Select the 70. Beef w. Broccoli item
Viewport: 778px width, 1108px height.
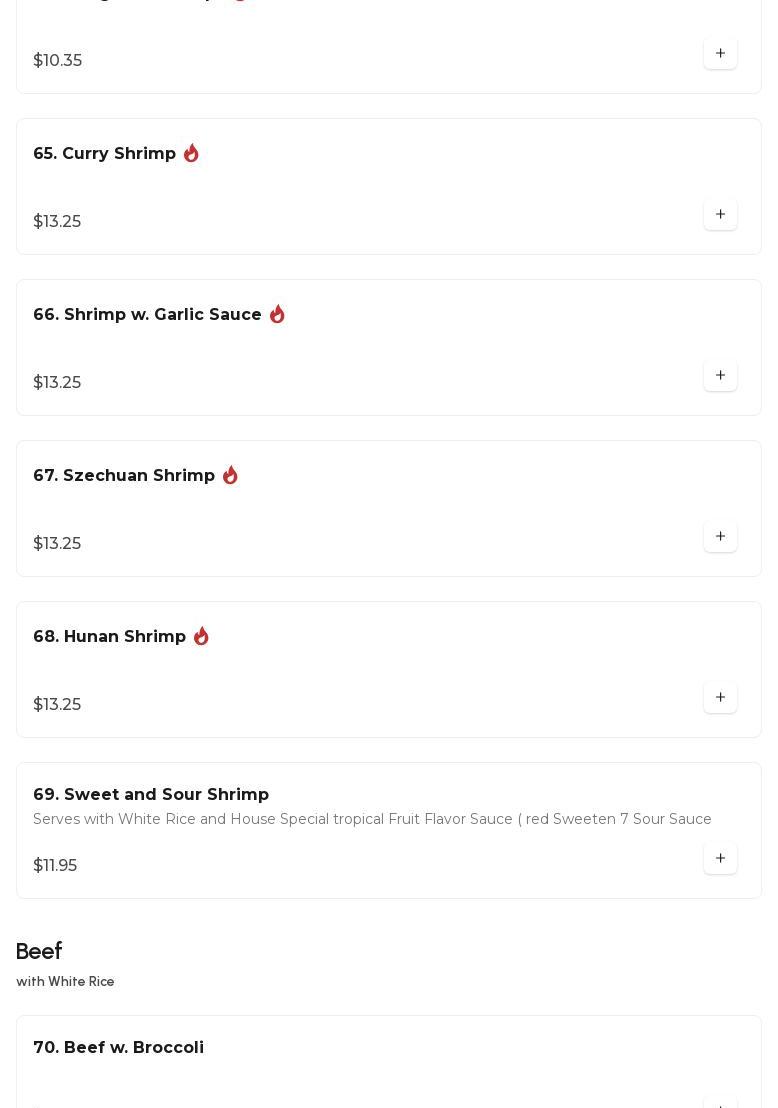pyautogui.click(x=118, y=1048)
